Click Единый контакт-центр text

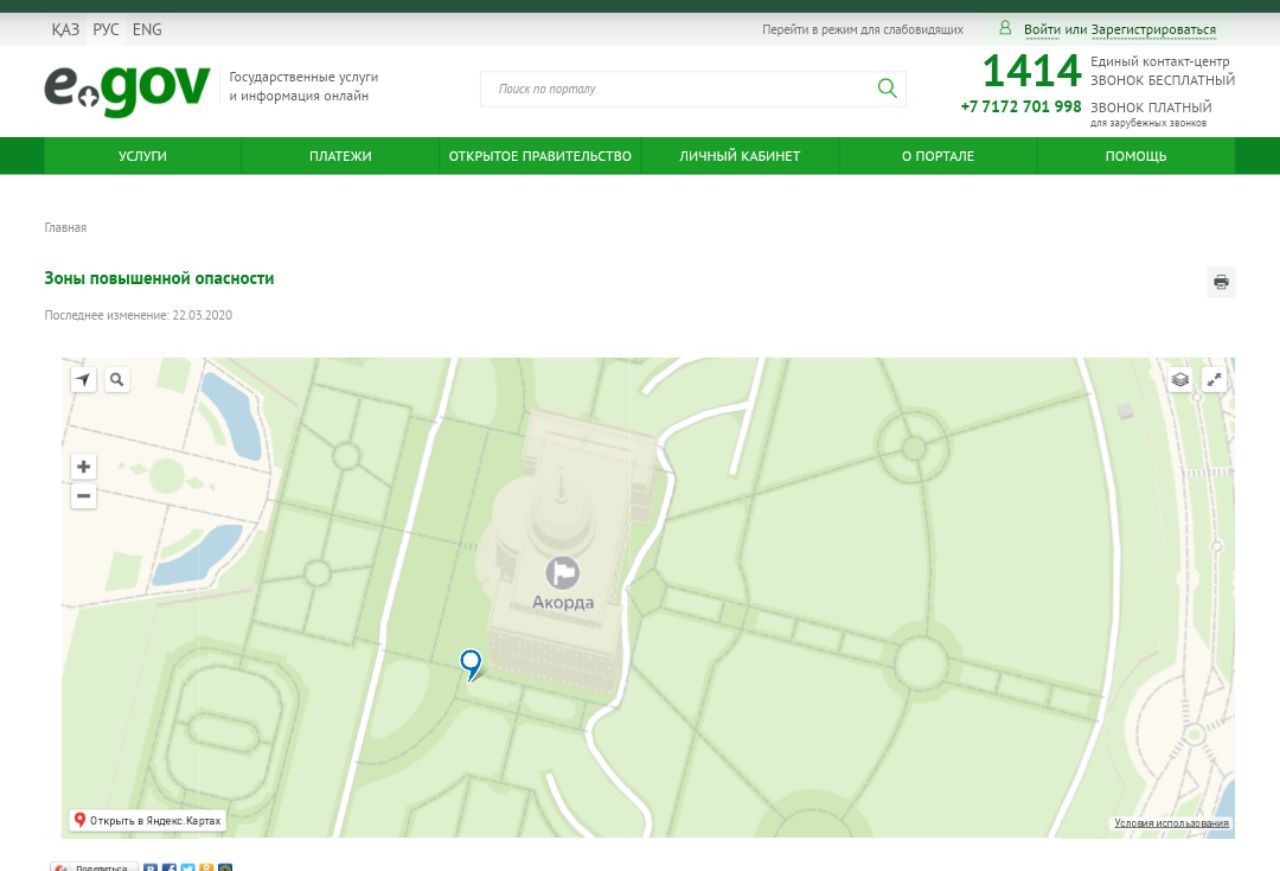click(1161, 62)
